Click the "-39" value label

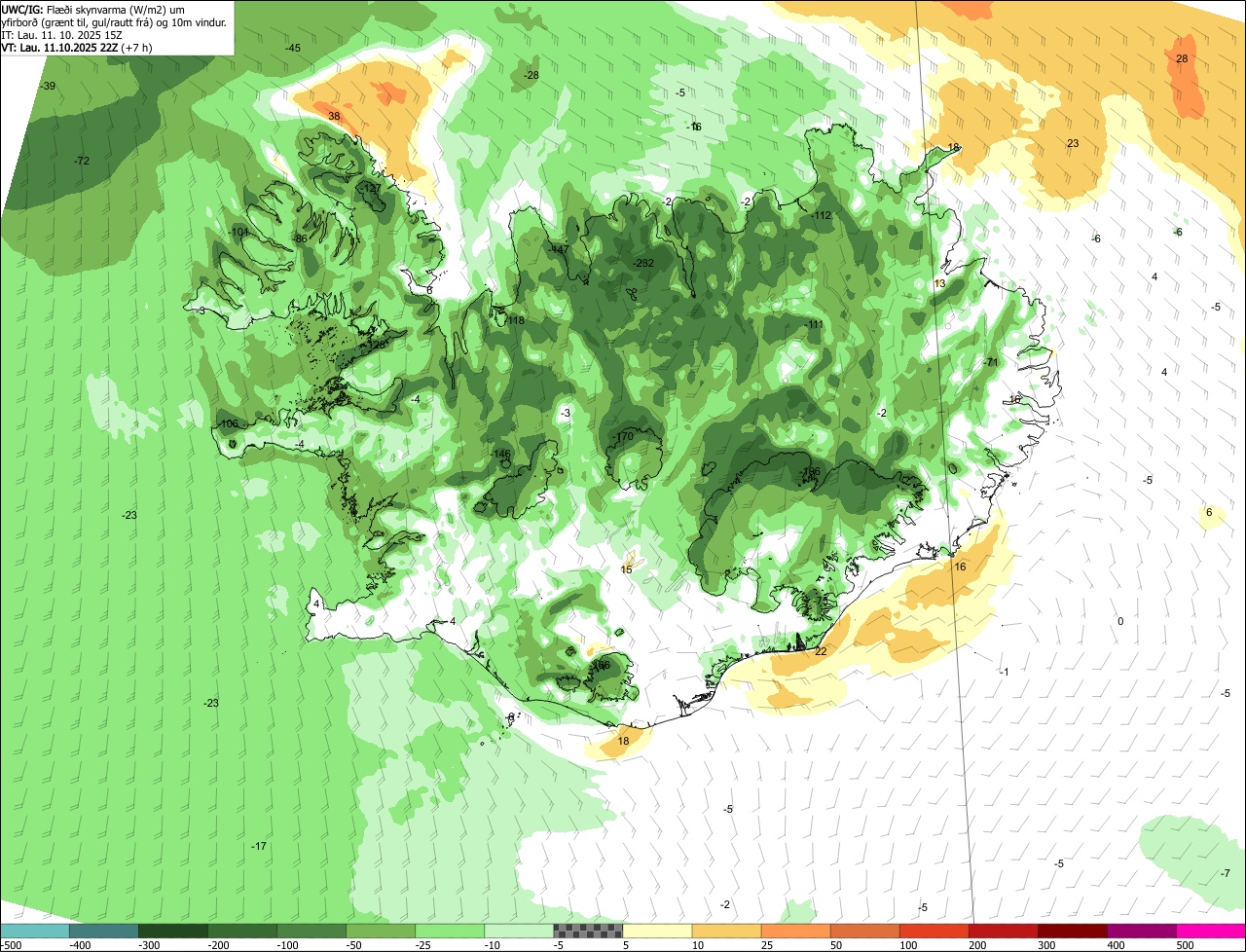(x=49, y=87)
